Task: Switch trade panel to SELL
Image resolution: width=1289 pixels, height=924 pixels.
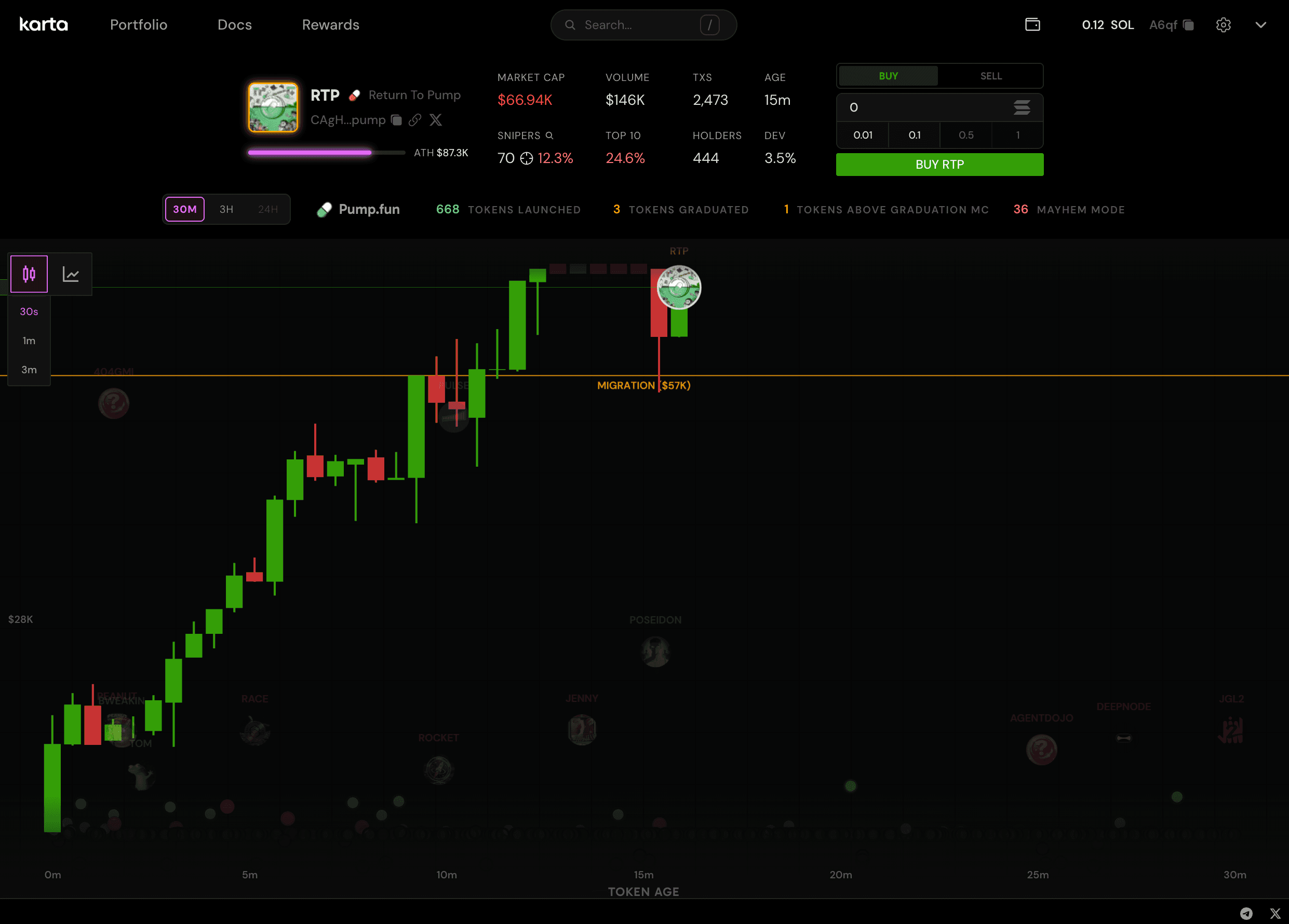Action: (x=990, y=76)
